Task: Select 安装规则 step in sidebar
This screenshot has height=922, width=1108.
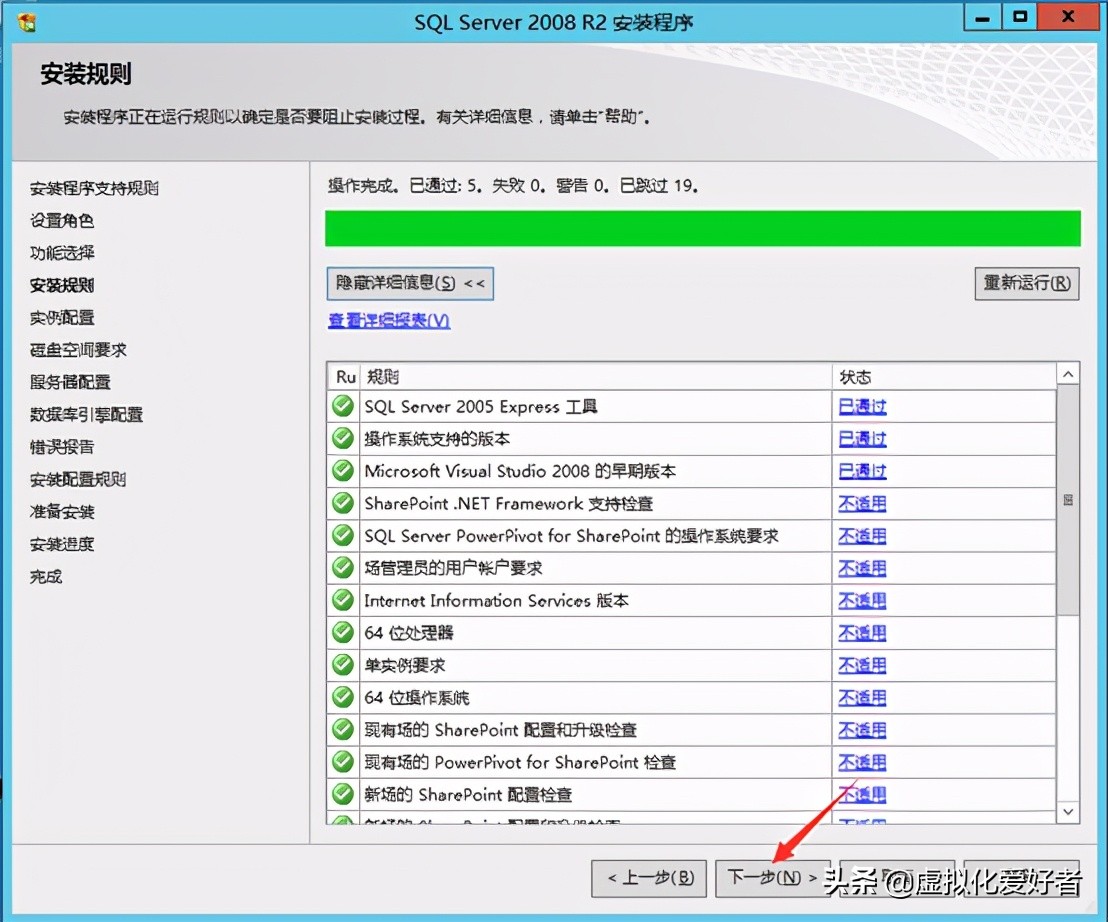Action: pyautogui.click(x=61, y=285)
